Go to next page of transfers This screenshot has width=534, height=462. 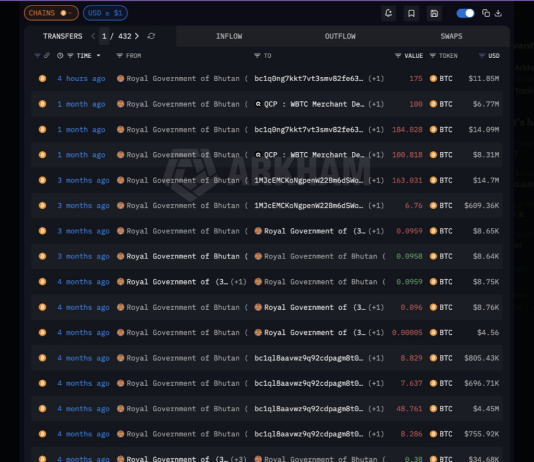tap(137, 36)
